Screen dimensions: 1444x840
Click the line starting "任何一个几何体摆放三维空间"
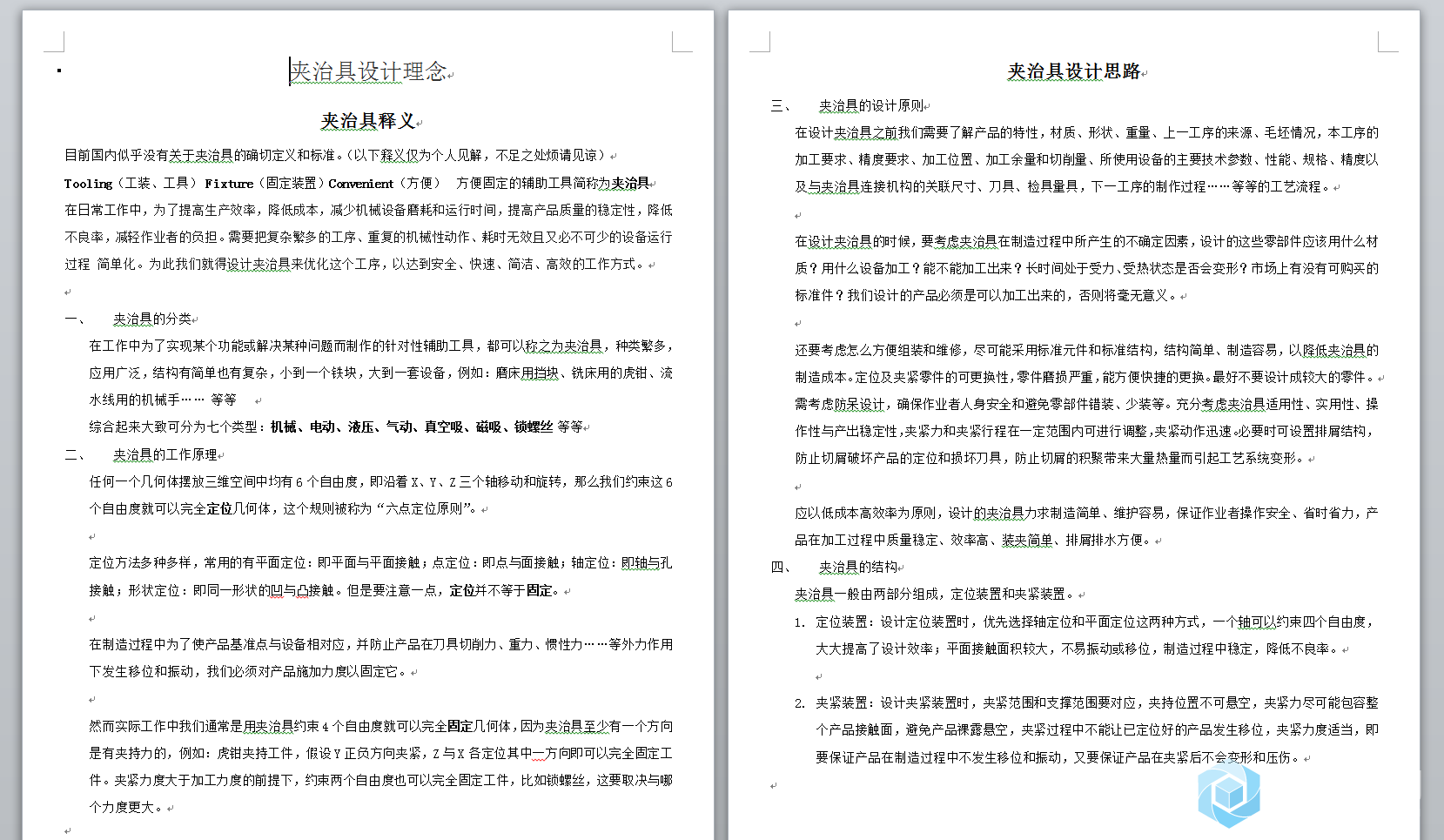coord(380,481)
